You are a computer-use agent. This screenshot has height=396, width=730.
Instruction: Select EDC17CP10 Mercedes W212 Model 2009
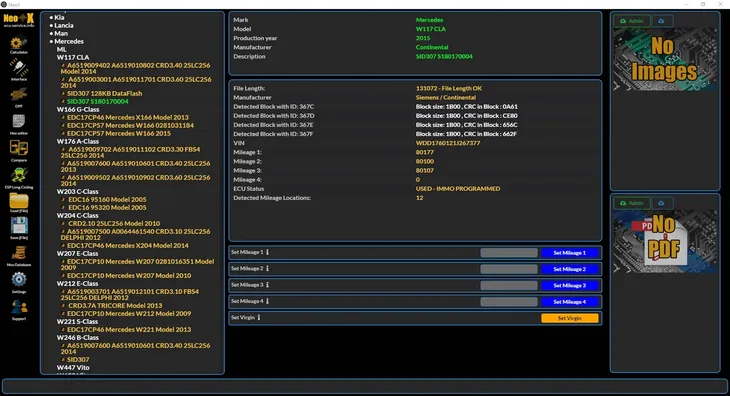(129, 313)
